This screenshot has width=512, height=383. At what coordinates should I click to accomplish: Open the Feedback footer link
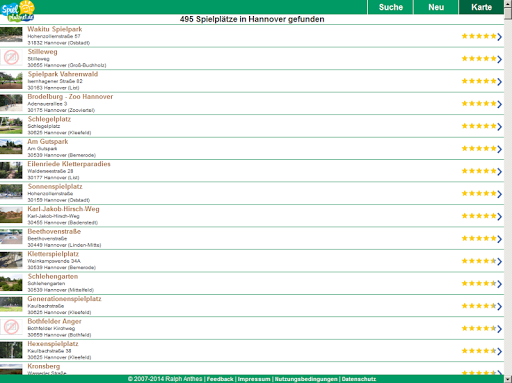pos(220,379)
